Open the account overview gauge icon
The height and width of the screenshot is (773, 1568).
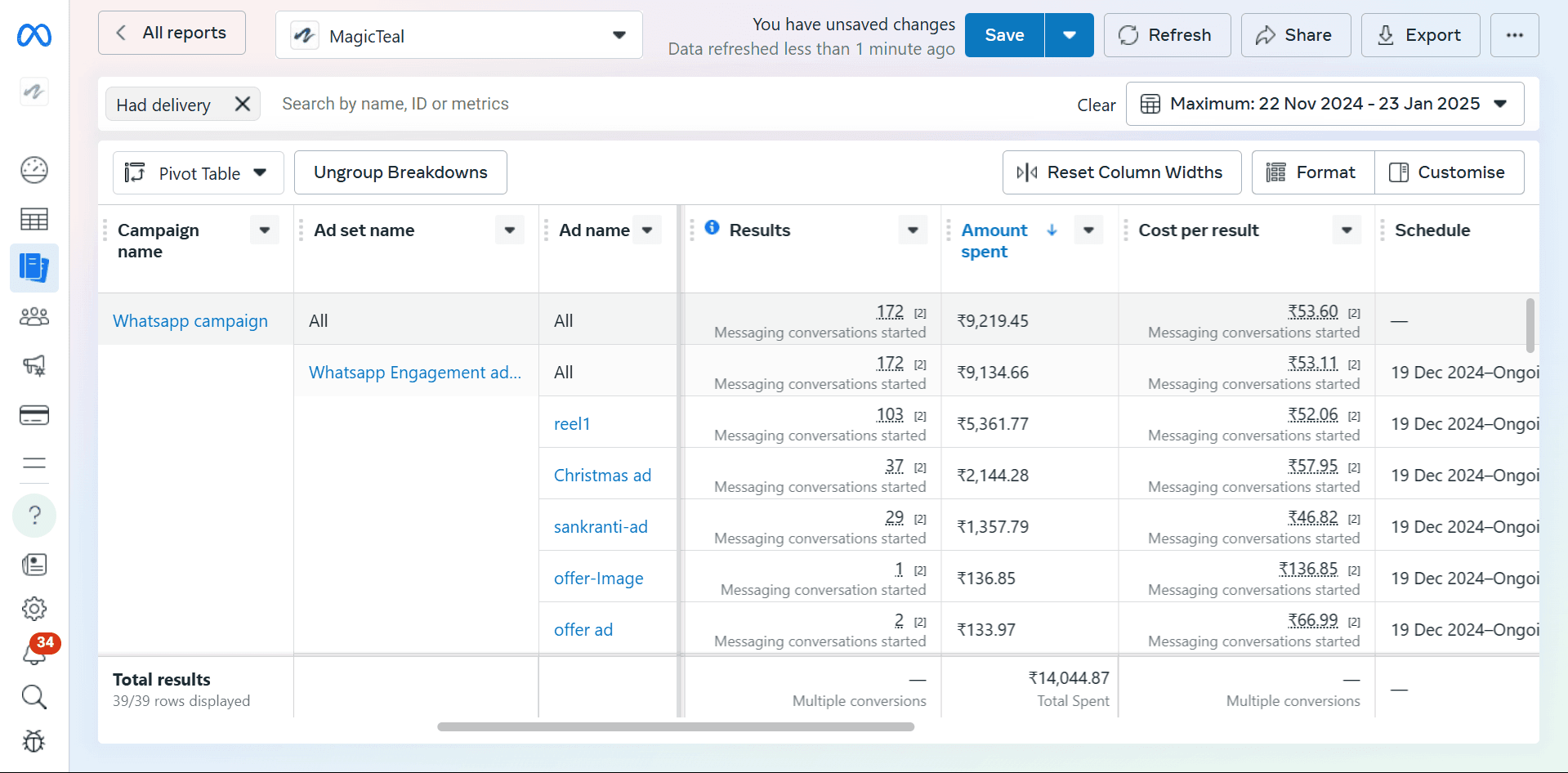[34, 170]
